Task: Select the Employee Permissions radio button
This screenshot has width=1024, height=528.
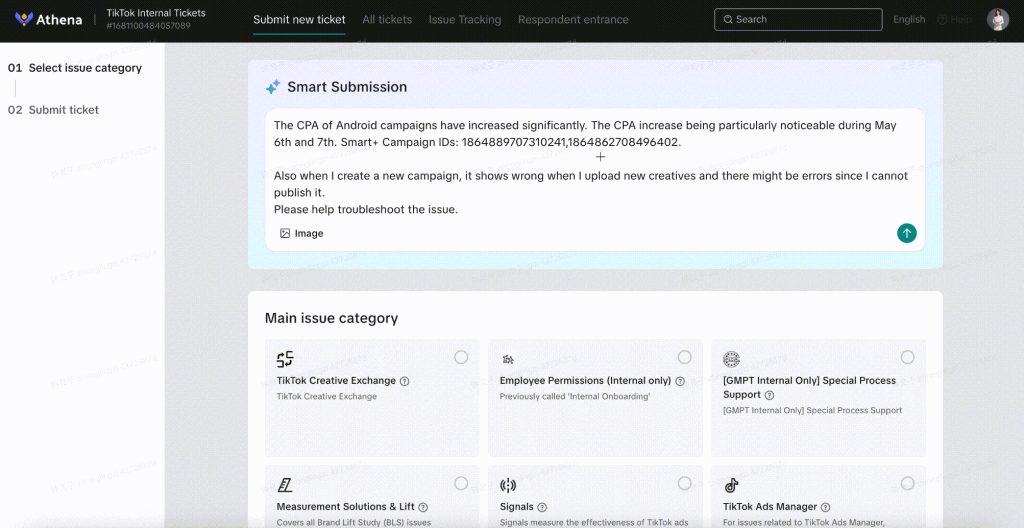Action: pos(684,357)
